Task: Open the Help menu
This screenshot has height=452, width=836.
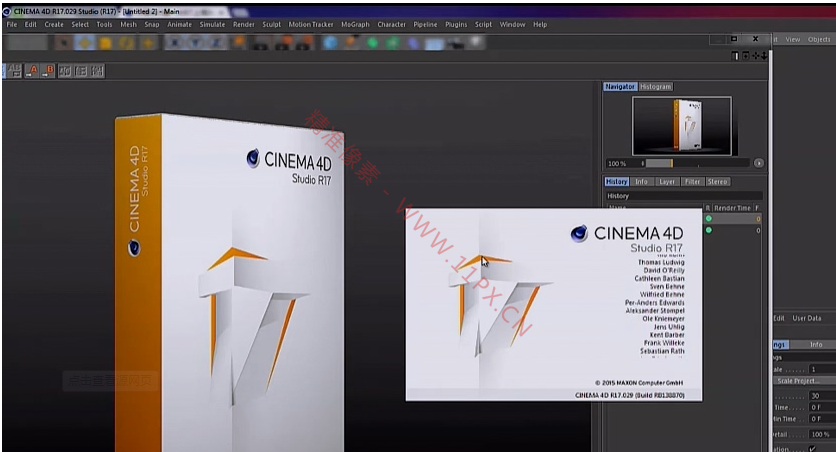Action: [540, 25]
